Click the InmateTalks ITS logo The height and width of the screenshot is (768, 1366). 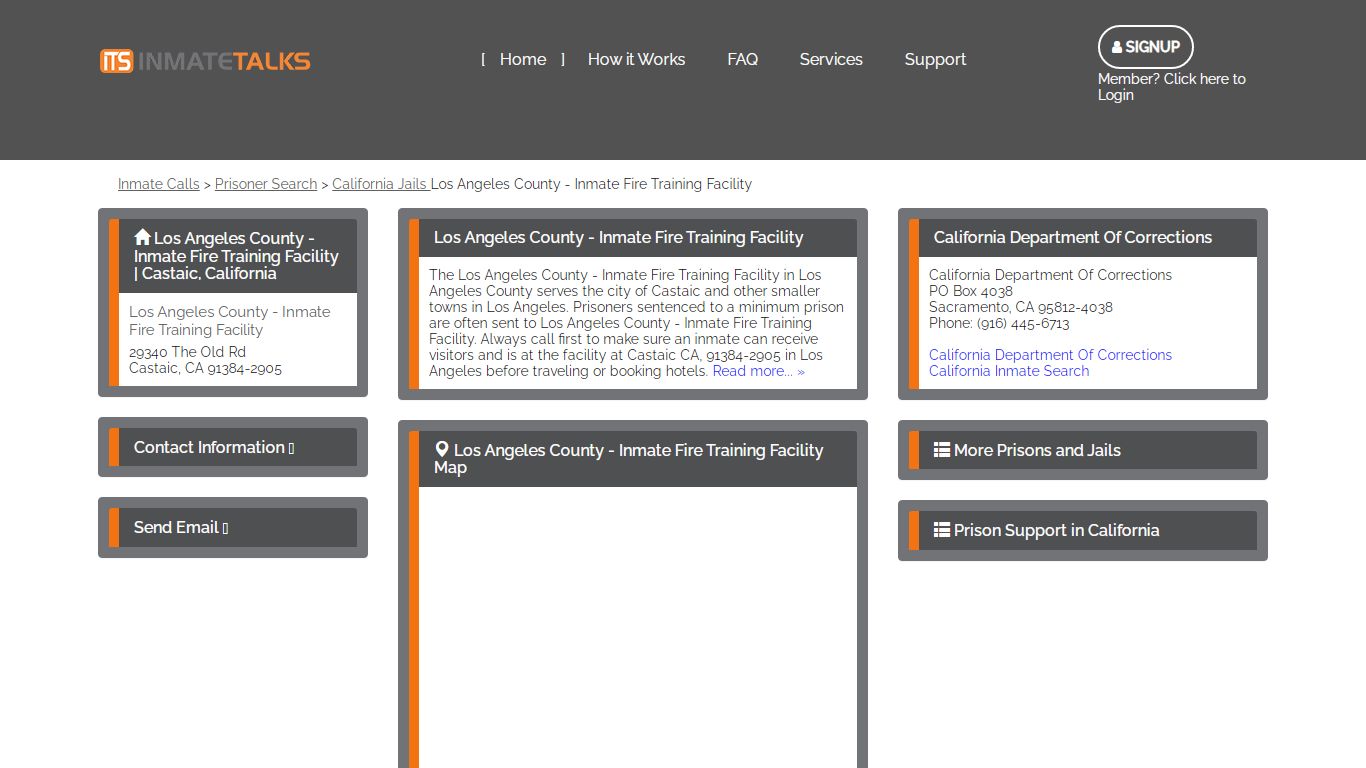tap(205, 61)
